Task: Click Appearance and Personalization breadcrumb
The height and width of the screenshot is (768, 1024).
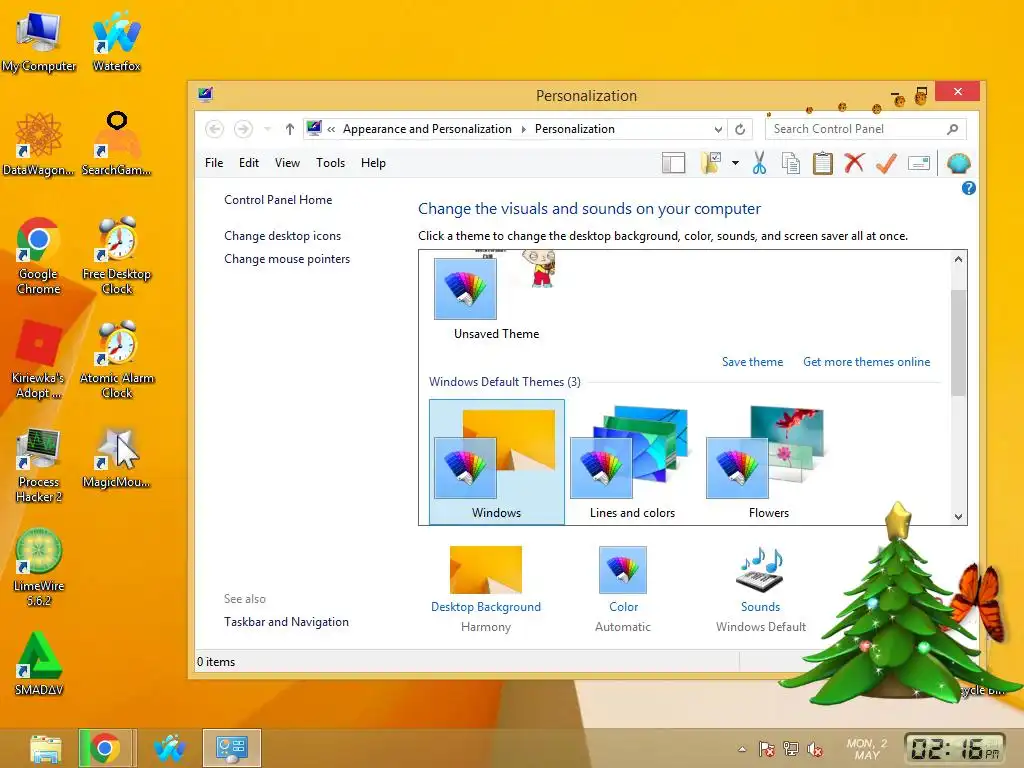Action: tap(427, 129)
